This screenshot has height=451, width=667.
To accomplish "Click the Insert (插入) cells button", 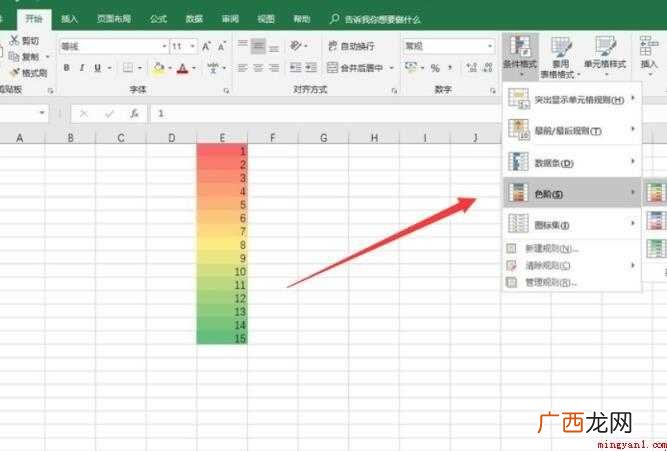I will 649,57.
